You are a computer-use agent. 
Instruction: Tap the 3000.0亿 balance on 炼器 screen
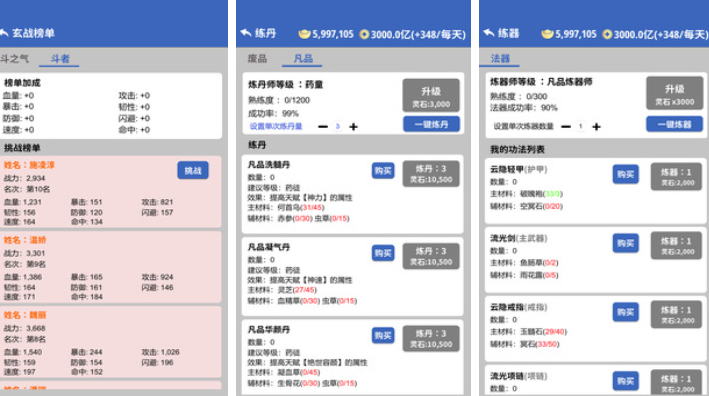pyautogui.click(x=661, y=34)
